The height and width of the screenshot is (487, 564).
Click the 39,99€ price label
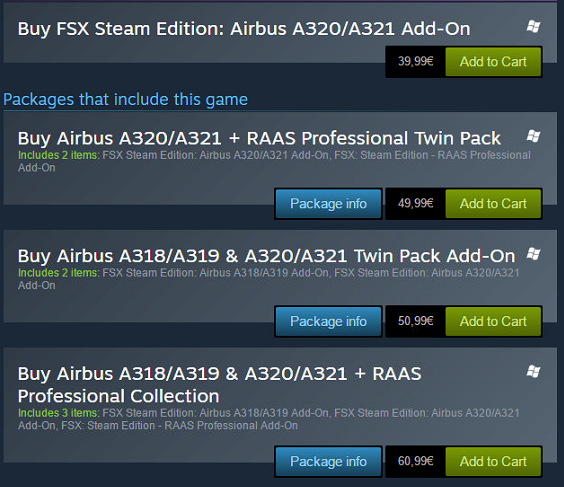click(x=415, y=62)
